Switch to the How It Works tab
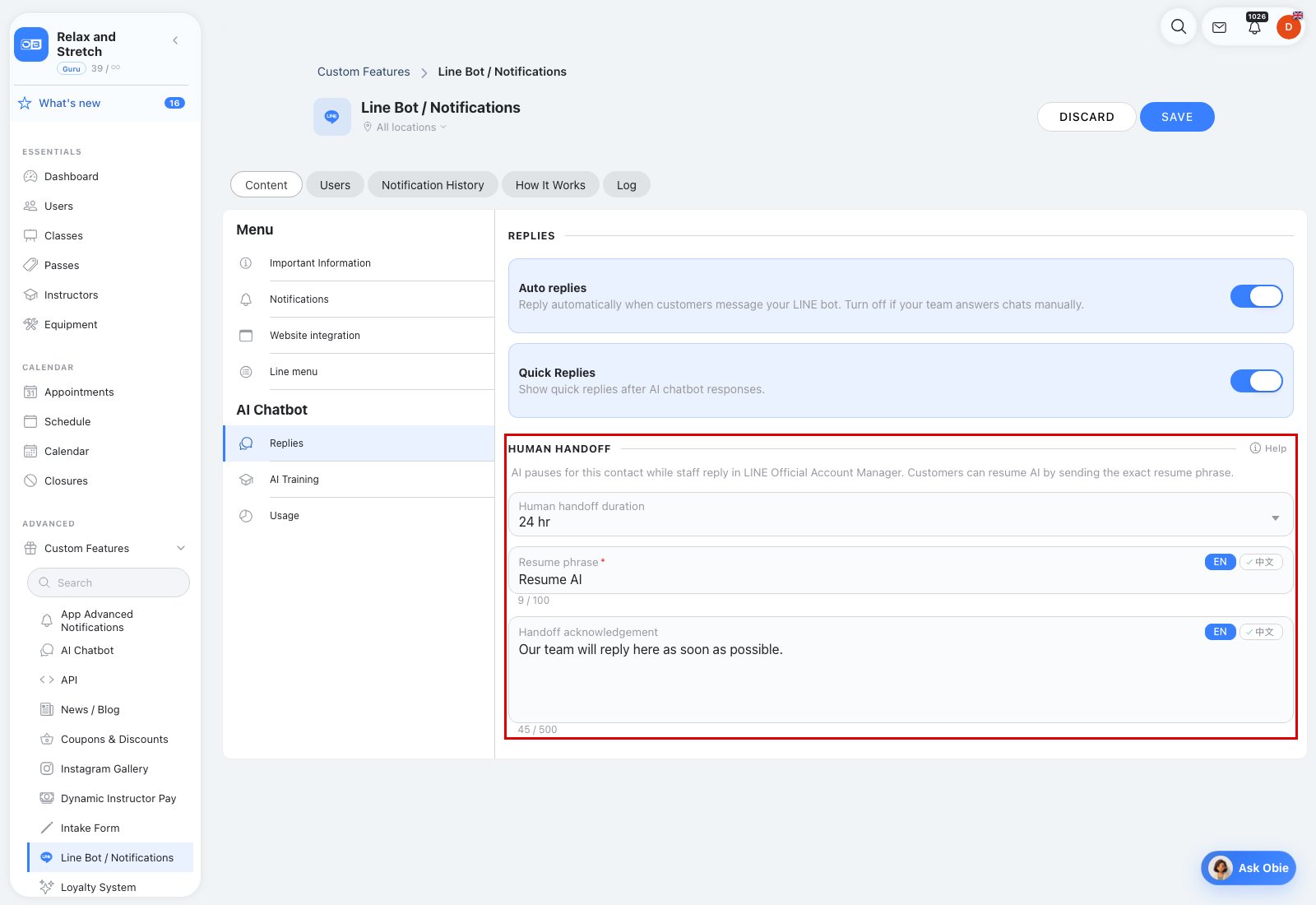Viewport: 1316px width, 905px height. [x=550, y=185]
